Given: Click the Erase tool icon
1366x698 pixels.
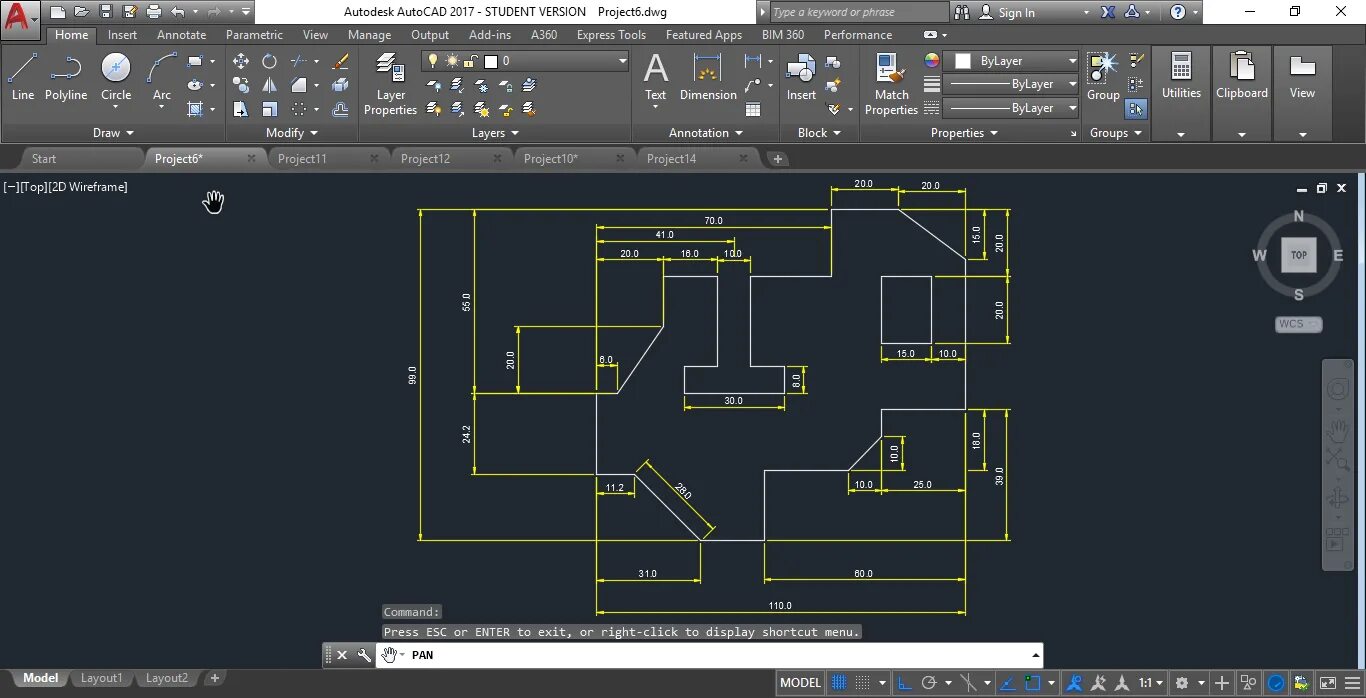Looking at the screenshot, I should pyautogui.click(x=340, y=61).
